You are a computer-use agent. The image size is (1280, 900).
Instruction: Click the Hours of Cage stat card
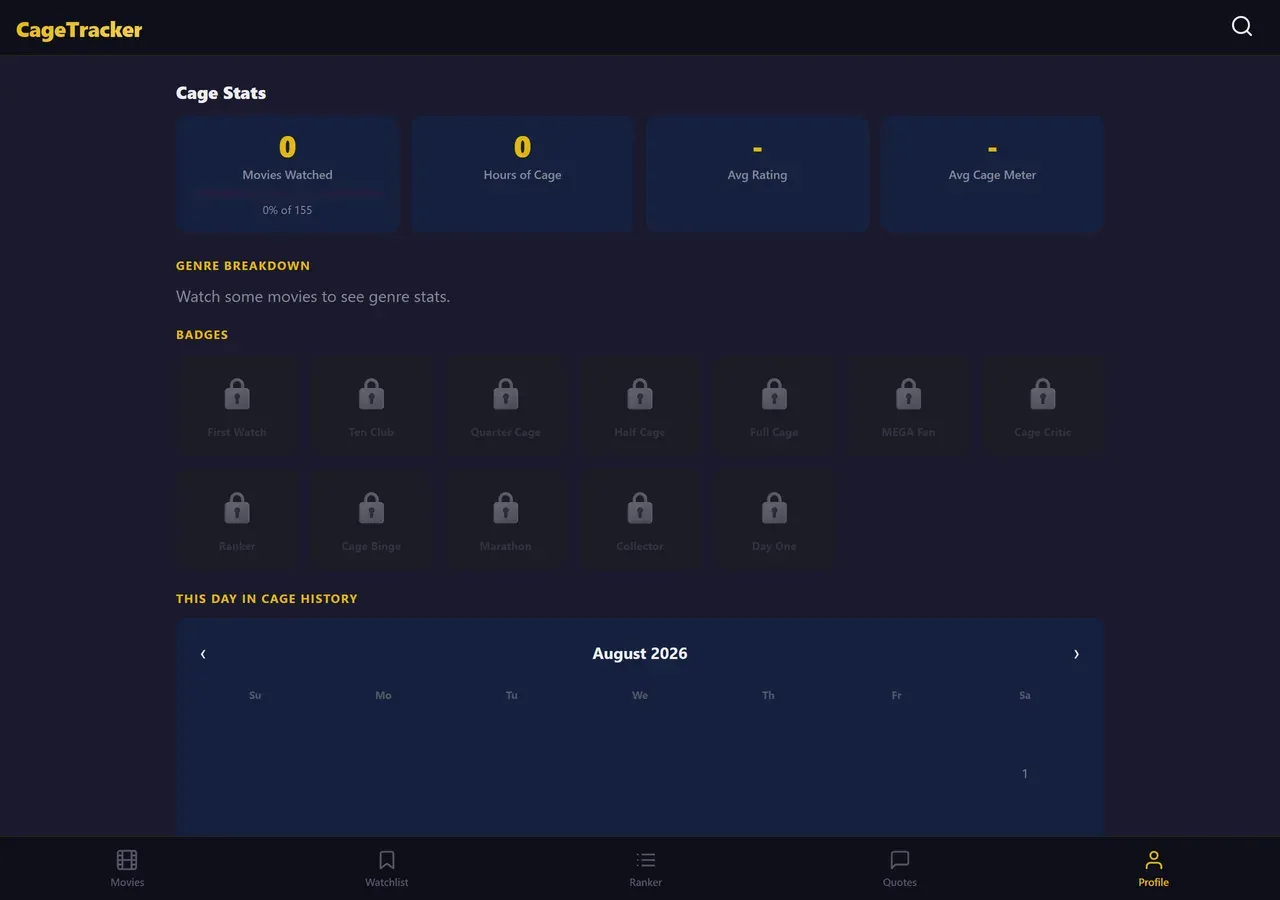pyautogui.click(x=522, y=174)
